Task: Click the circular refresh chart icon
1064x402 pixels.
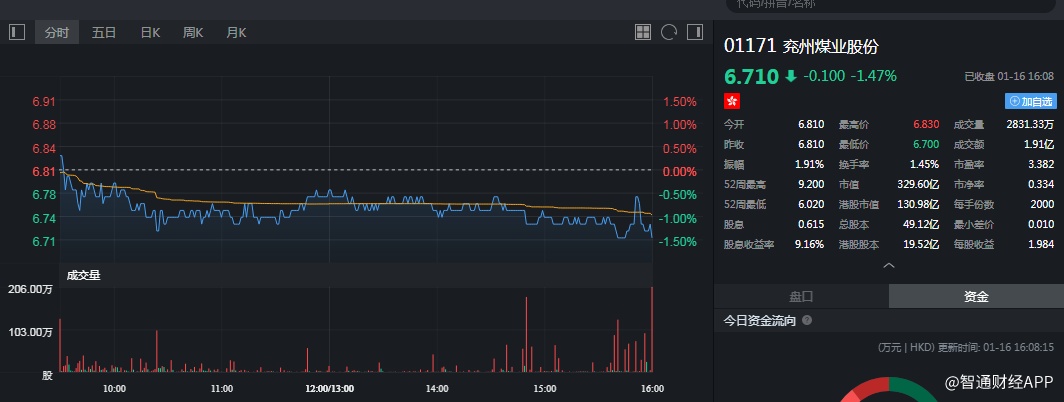Action: (669, 32)
